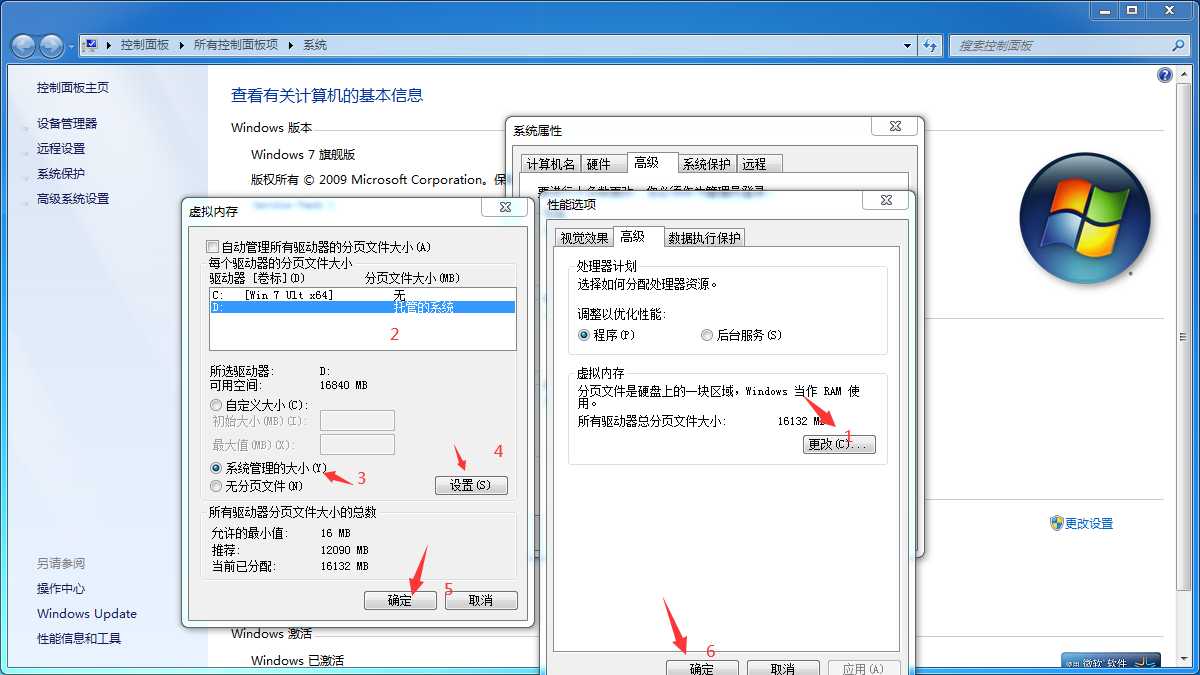Screen dimensions: 1200x675
Task: Expand the arrow after 所有控制面板项 breadcrumb
Action: 291,45
